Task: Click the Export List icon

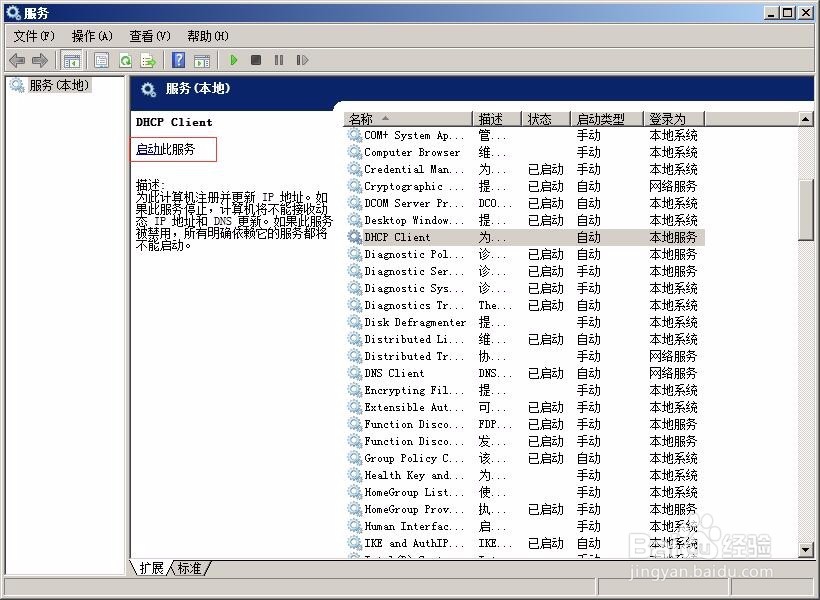Action: [x=148, y=60]
